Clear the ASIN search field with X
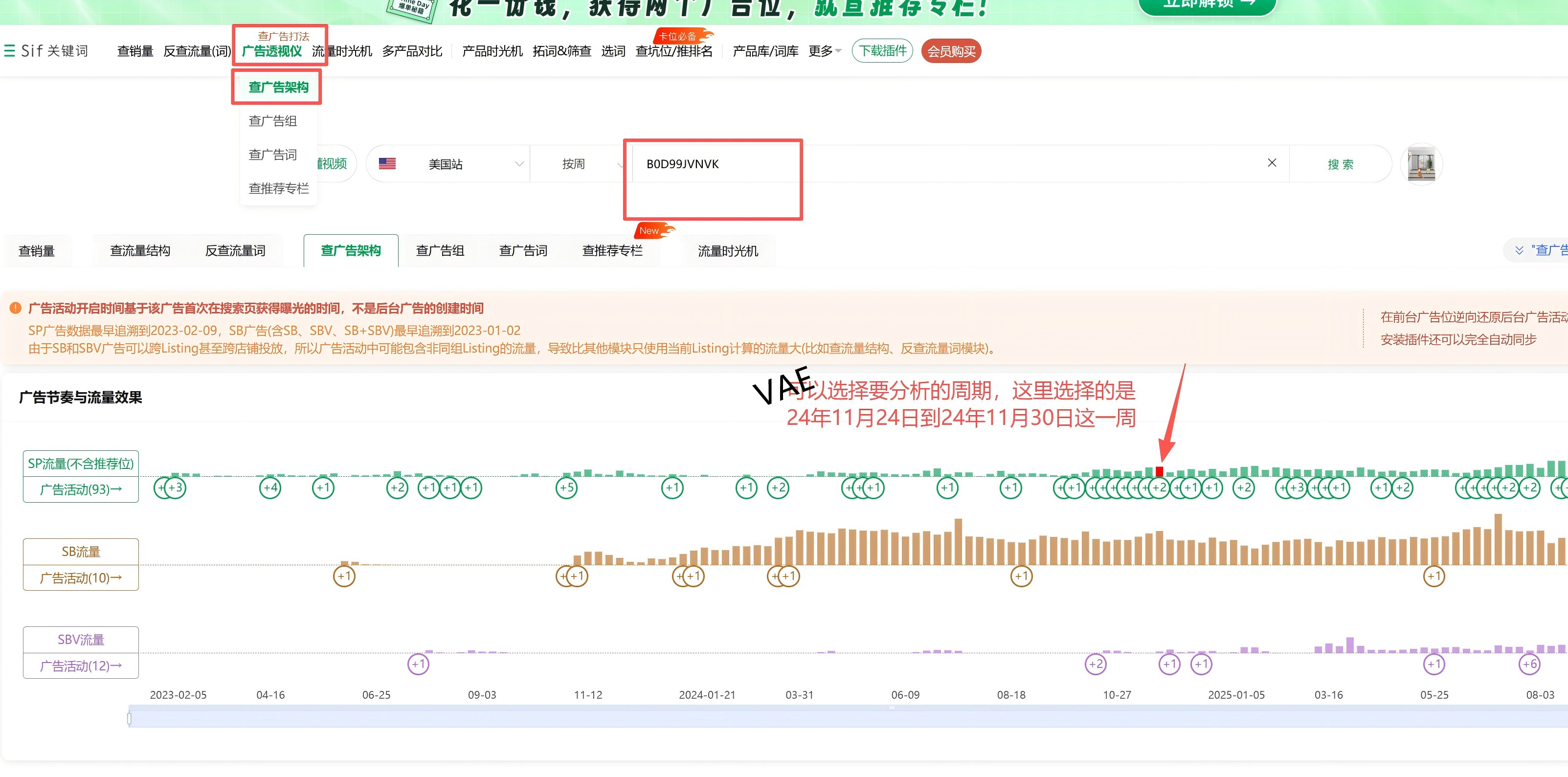The width and height of the screenshot is (1568, 777). coord(1272,162)
